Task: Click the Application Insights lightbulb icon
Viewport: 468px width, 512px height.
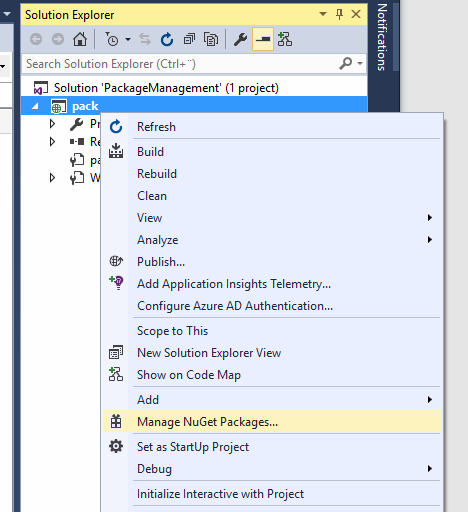Action: [116, 283]
